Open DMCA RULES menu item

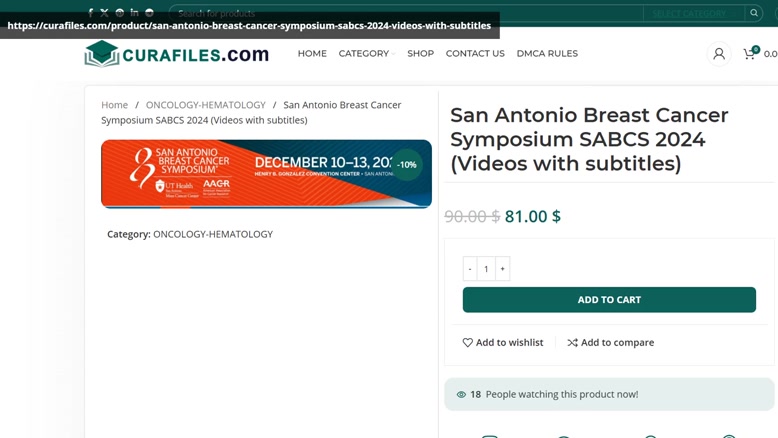coord(547,54)
